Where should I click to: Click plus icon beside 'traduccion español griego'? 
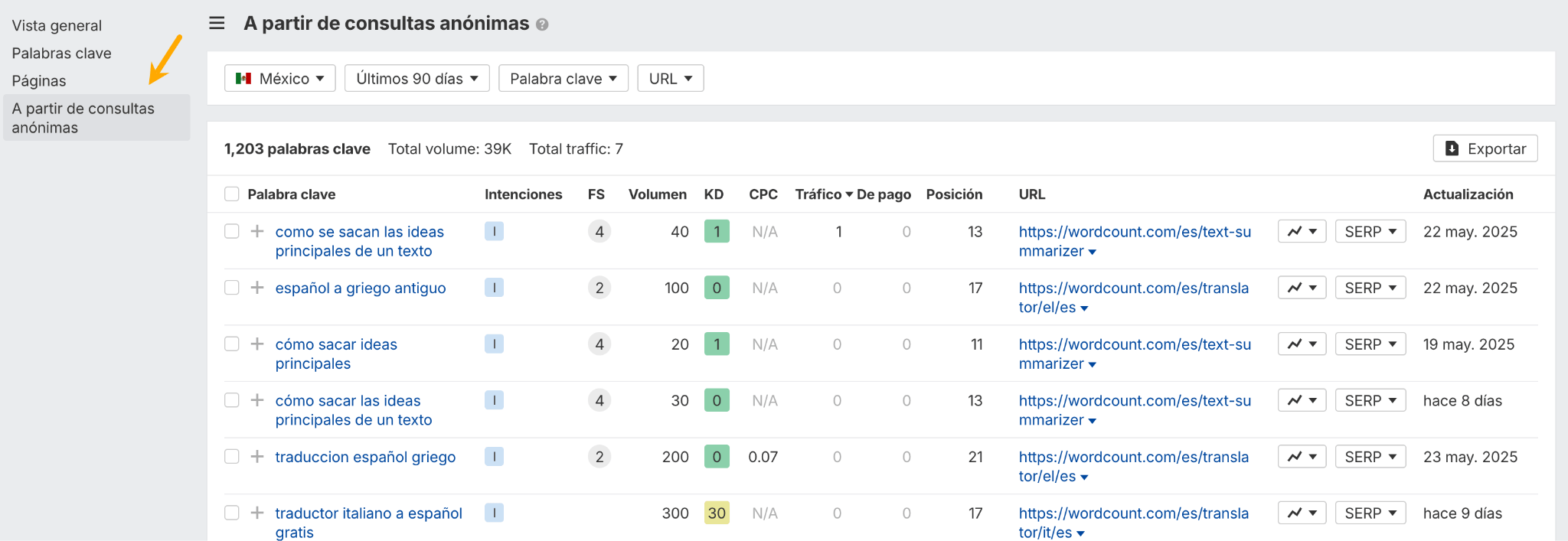(x=257, y=457)
